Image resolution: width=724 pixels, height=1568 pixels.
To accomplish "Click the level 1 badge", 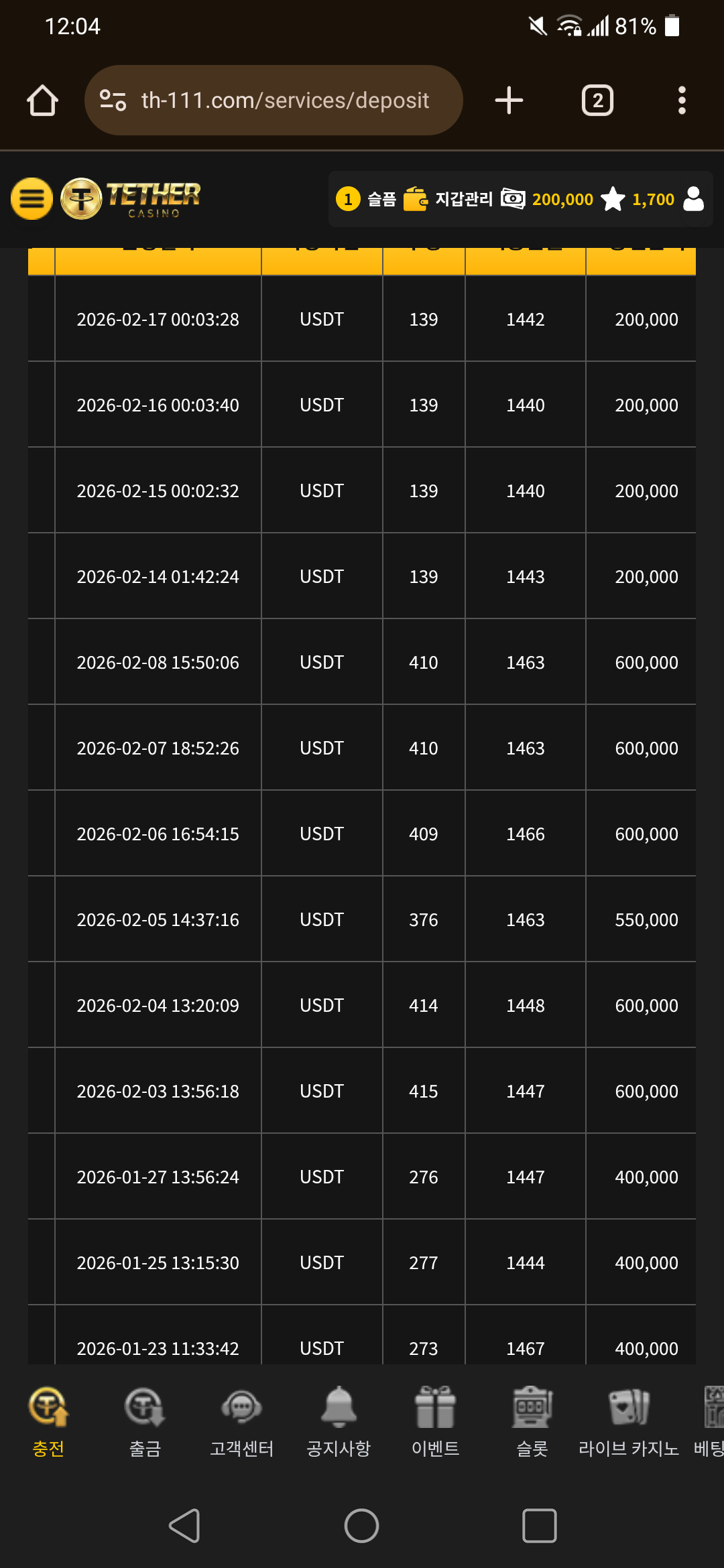I will pos(348,199).
